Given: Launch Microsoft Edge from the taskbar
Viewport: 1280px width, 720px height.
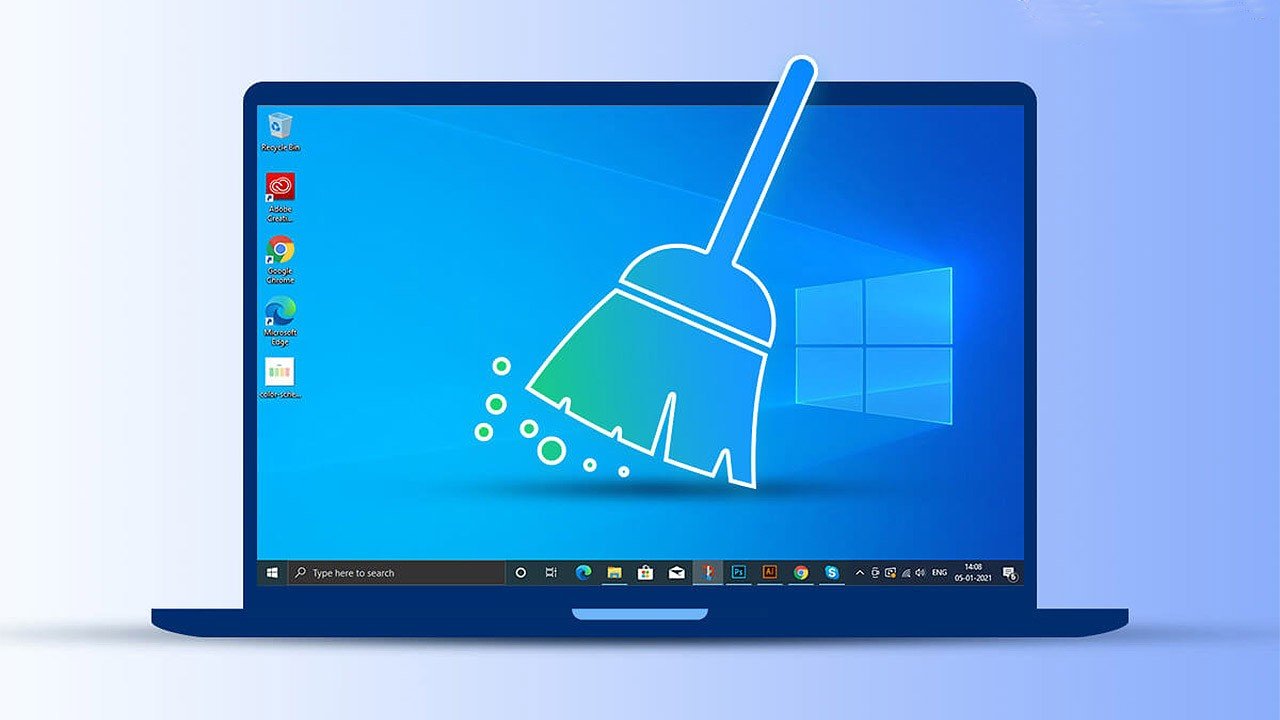Looking at the screenshot, I should point(584,573).
